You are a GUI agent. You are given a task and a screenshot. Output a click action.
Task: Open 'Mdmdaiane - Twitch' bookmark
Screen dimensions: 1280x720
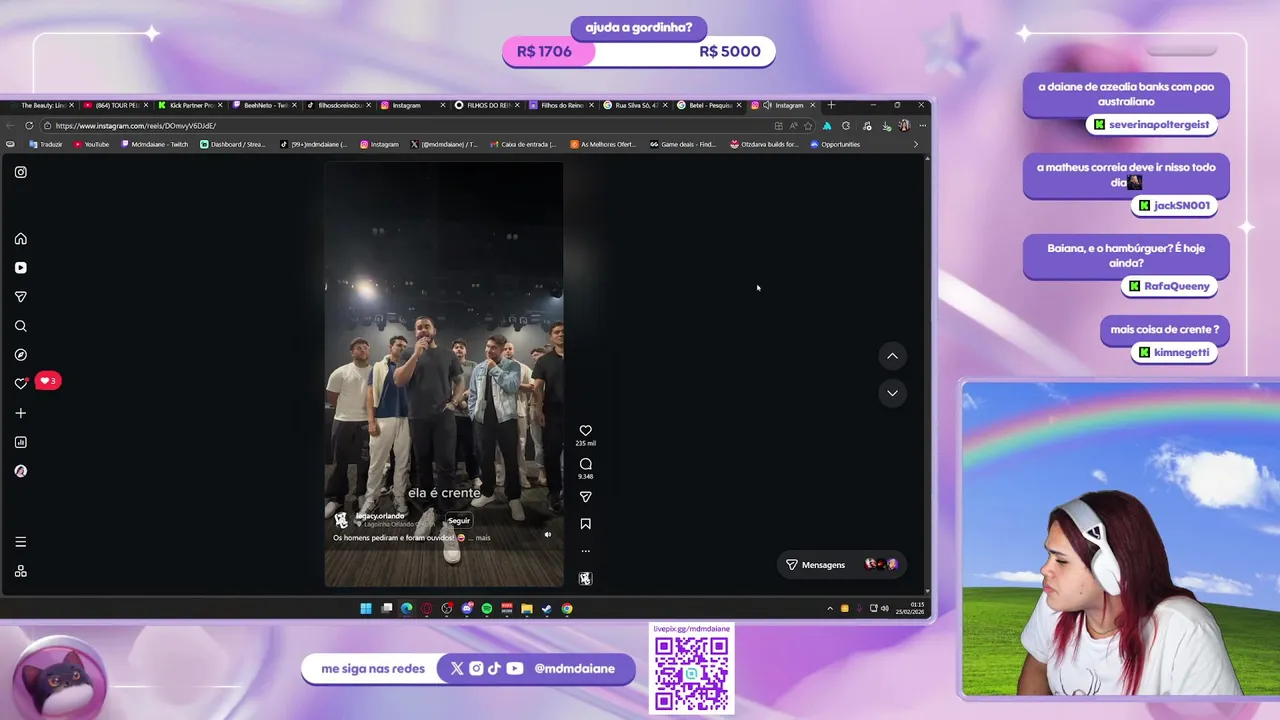coord(154,144)
